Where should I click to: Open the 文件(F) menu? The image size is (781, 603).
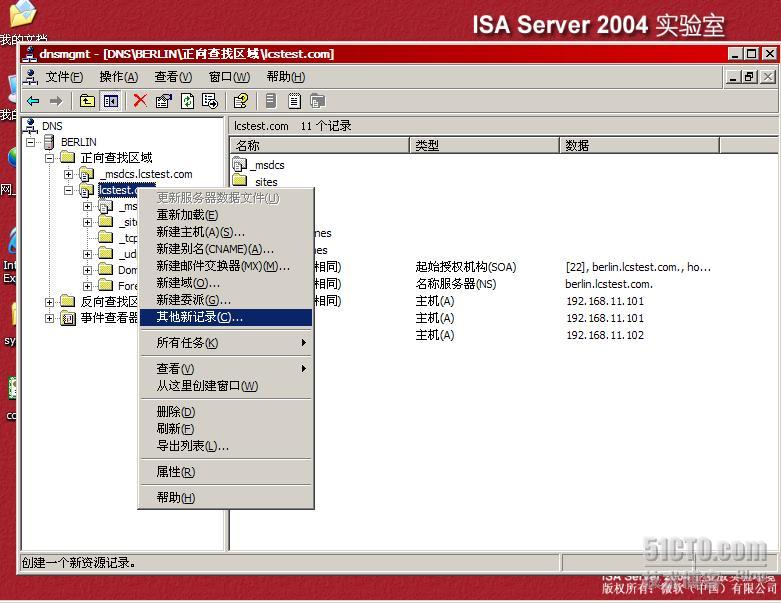[64, 77]
